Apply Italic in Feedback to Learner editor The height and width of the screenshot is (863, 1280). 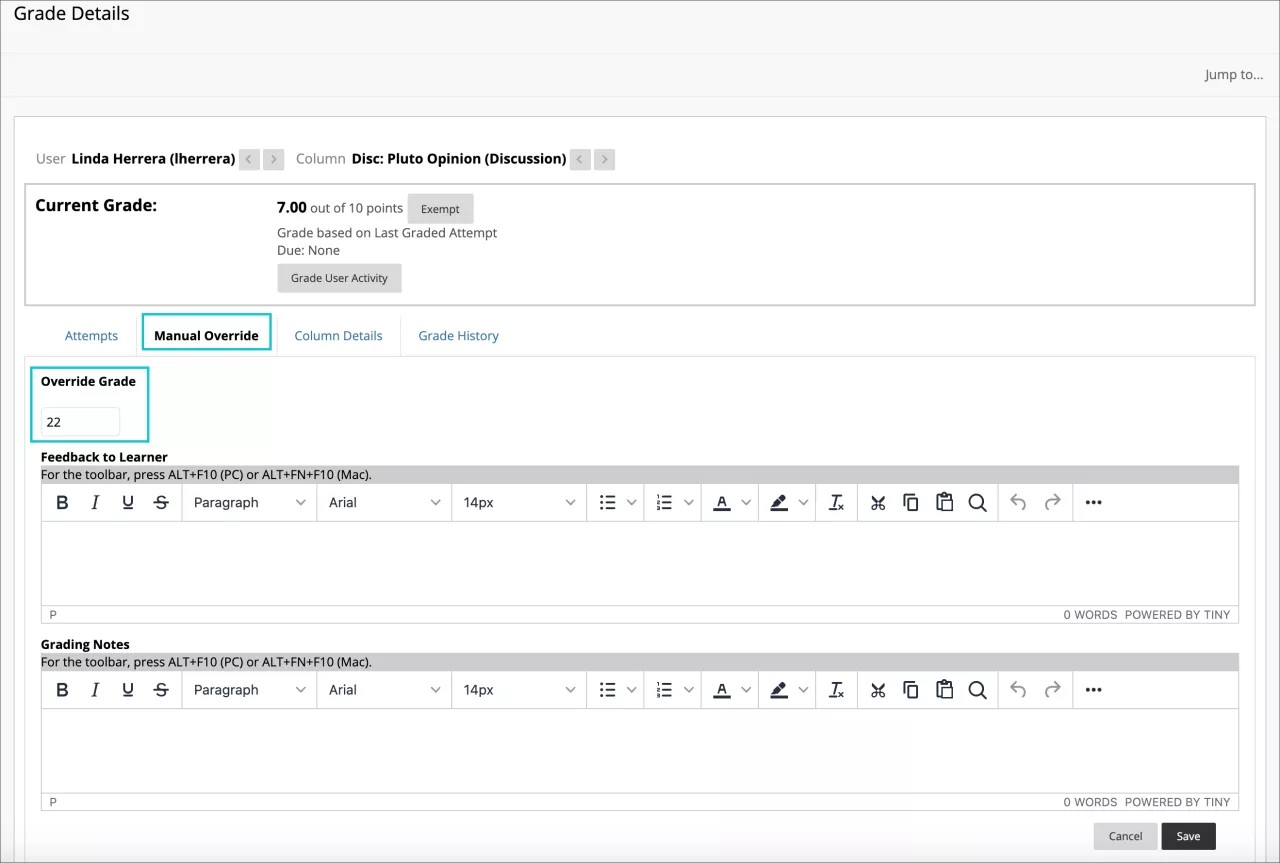[x=95, y=503]
